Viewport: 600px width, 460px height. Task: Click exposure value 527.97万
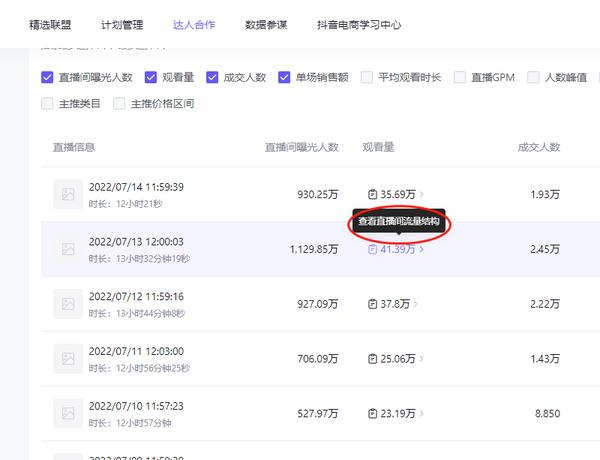pyautogui.click(x=318, y=413)
